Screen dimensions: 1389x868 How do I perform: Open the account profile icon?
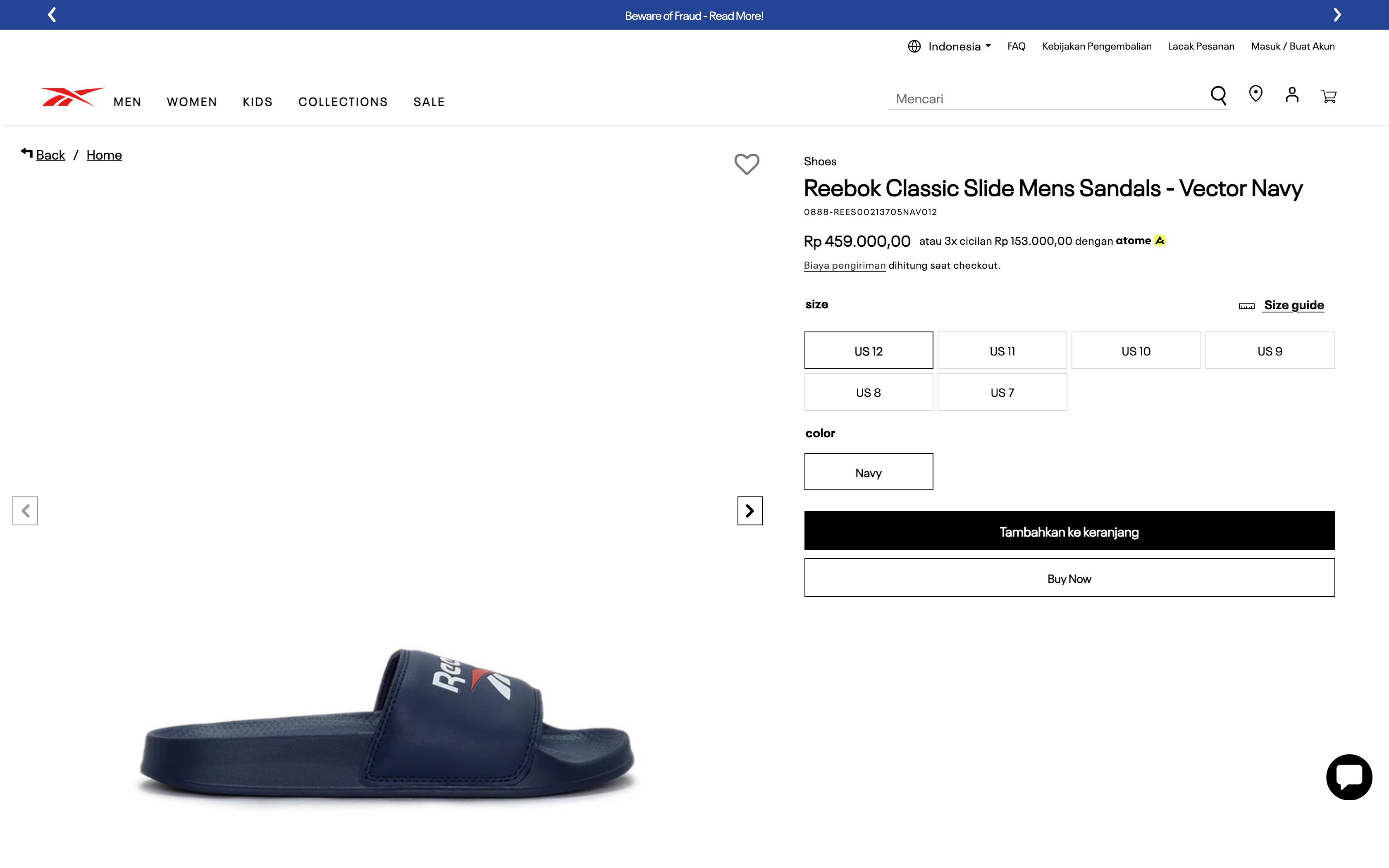(x=1292, y=95)
